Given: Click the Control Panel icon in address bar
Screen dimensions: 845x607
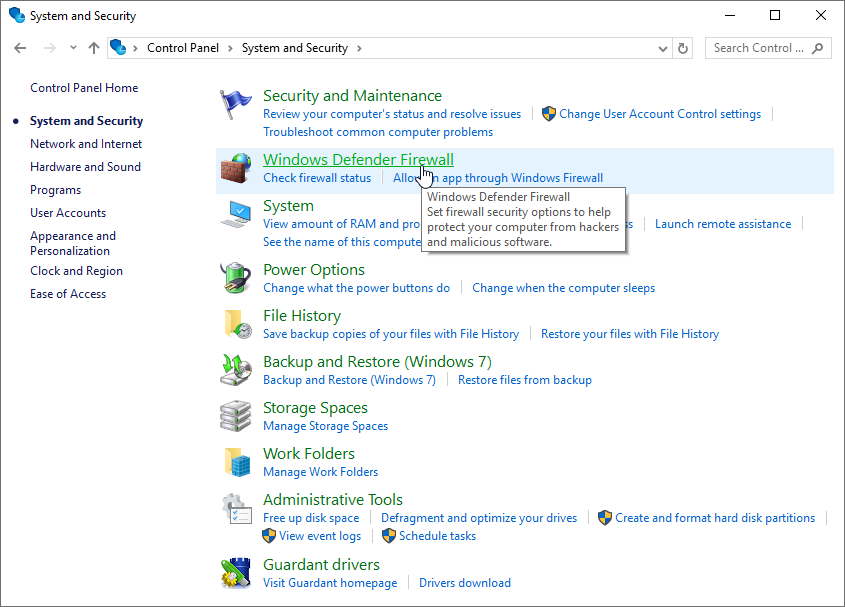Looking at the screenshot, I should point(118,47).
